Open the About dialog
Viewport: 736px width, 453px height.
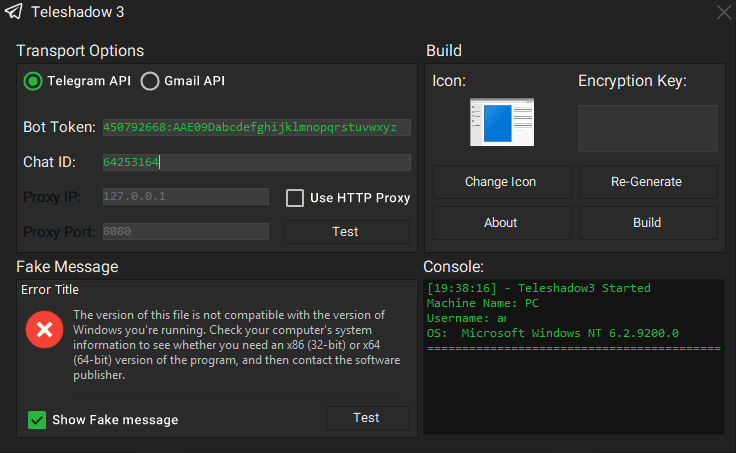[x=501, y=223]
